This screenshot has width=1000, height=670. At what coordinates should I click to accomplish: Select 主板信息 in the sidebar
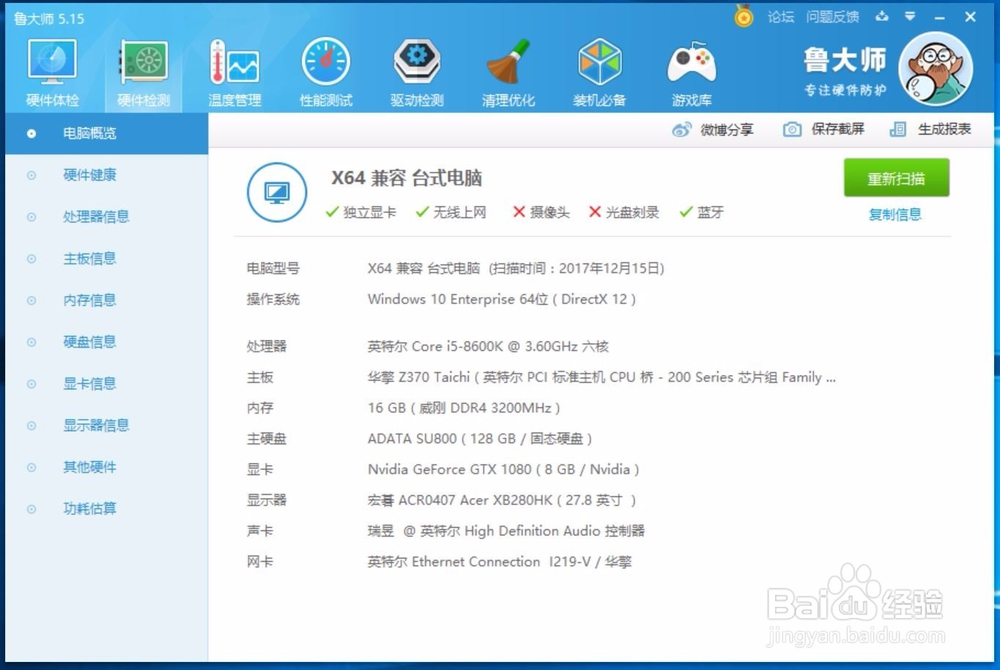(x=107, y=258)
